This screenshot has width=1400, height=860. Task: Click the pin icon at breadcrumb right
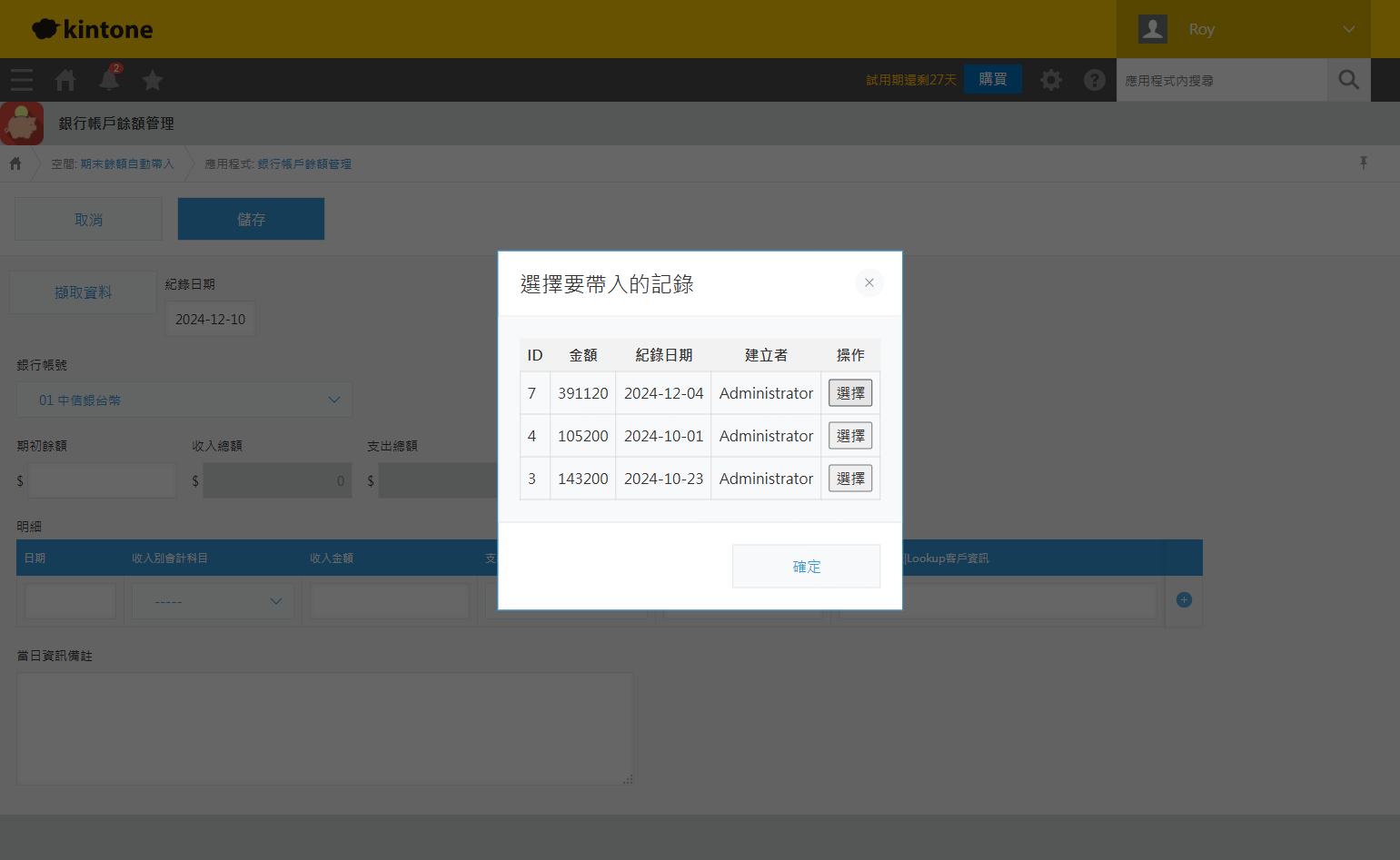(1364, 163)
